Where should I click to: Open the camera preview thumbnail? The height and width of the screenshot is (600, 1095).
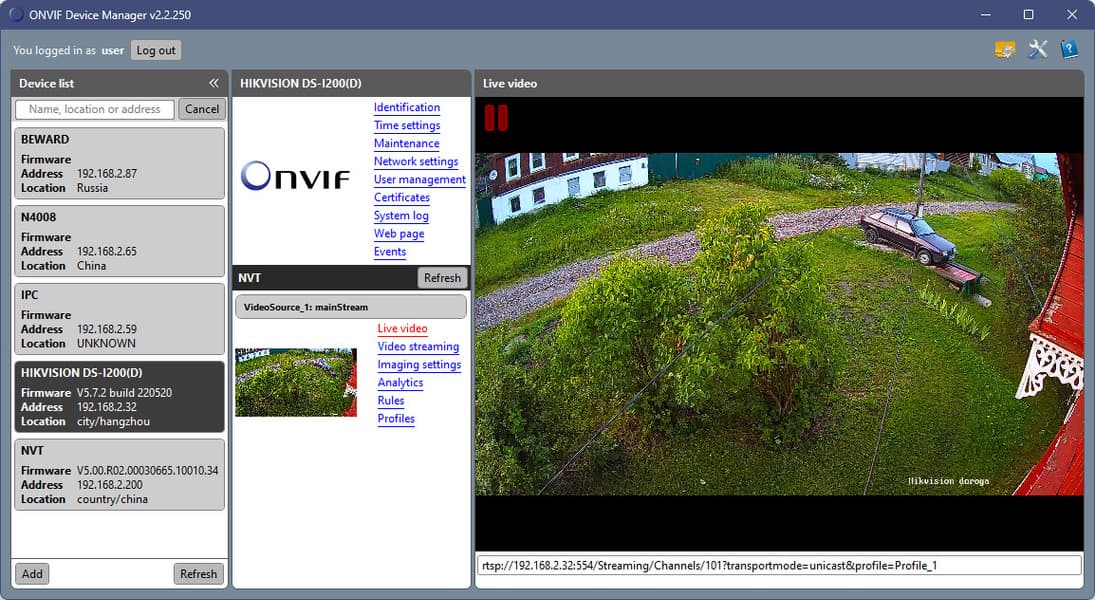pos(296,382)
